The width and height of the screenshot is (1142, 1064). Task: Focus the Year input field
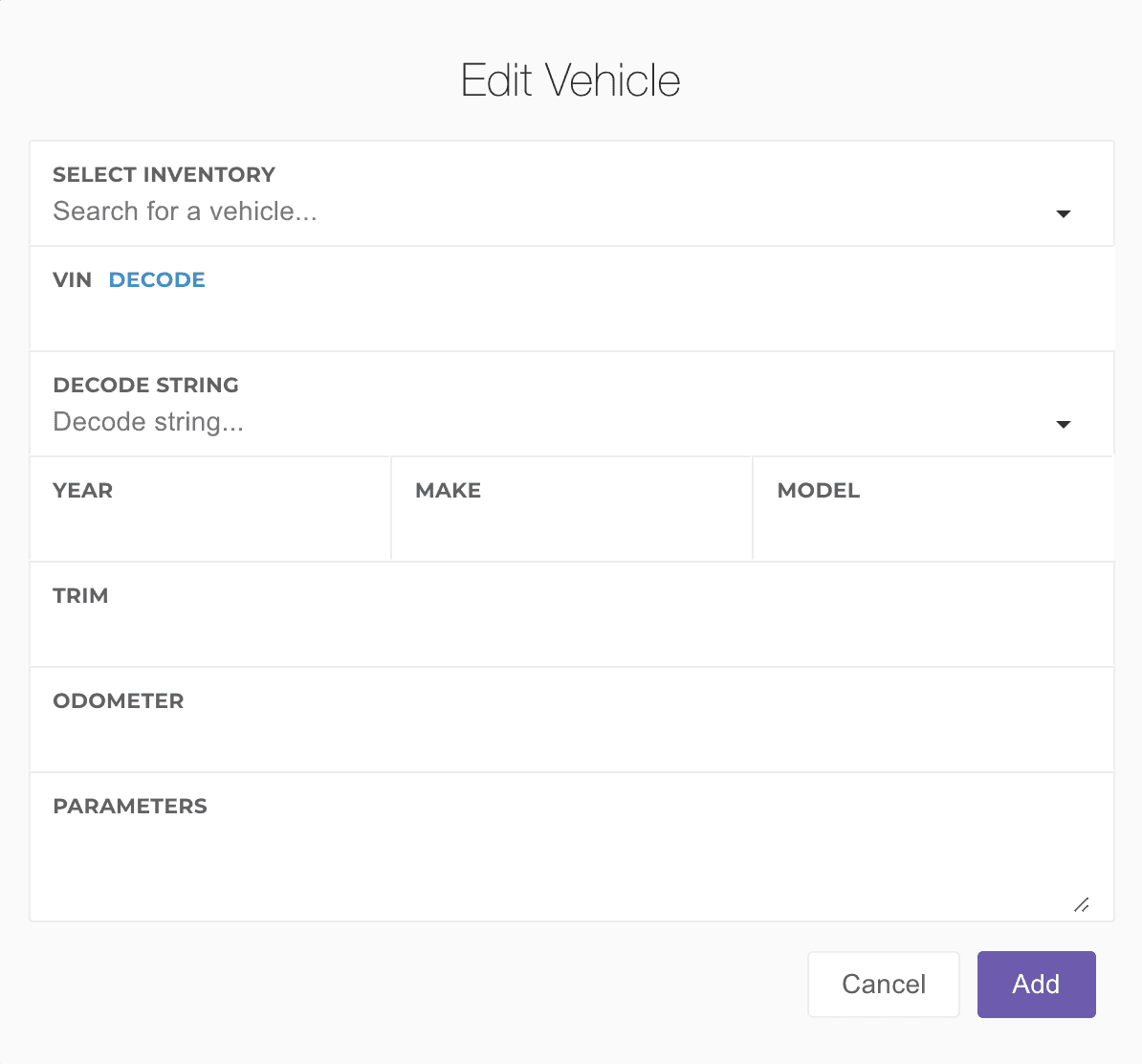[209, 528]
